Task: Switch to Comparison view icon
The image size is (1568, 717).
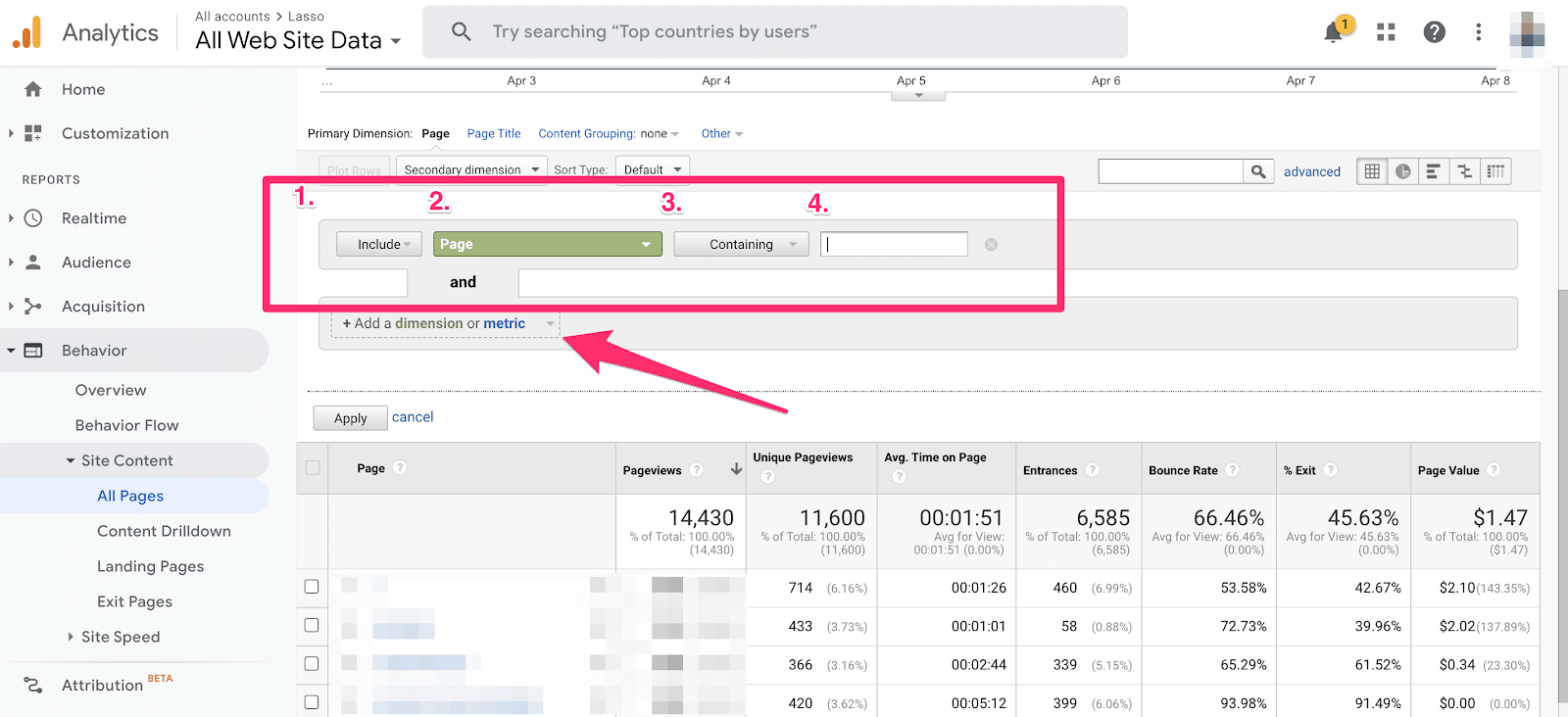Action: tap(1464, 171)
